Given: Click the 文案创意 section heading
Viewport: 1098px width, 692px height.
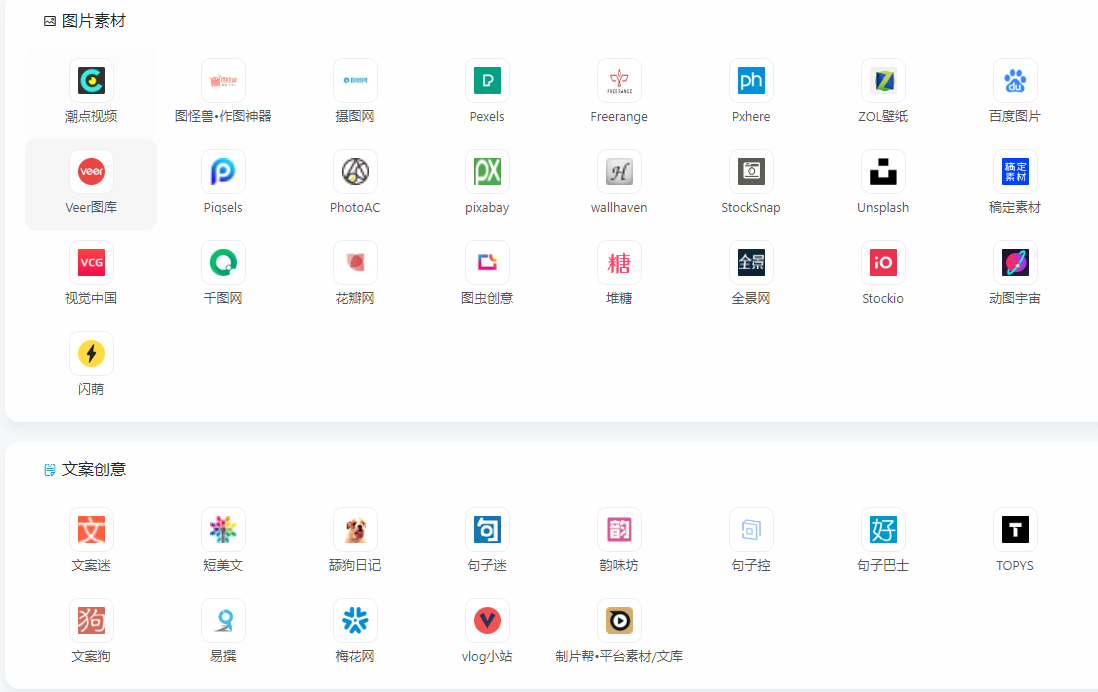Looking at the screenshot, I should 94,469.
